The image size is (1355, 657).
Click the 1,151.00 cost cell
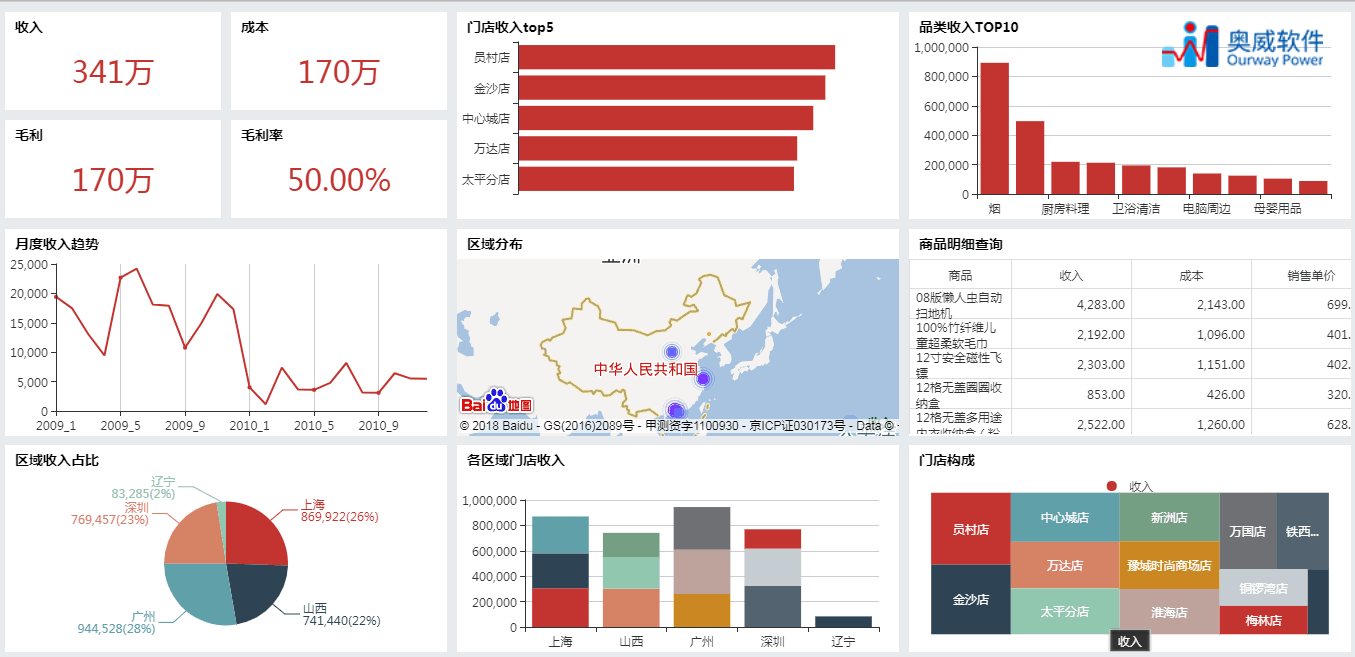(1191, 364)
